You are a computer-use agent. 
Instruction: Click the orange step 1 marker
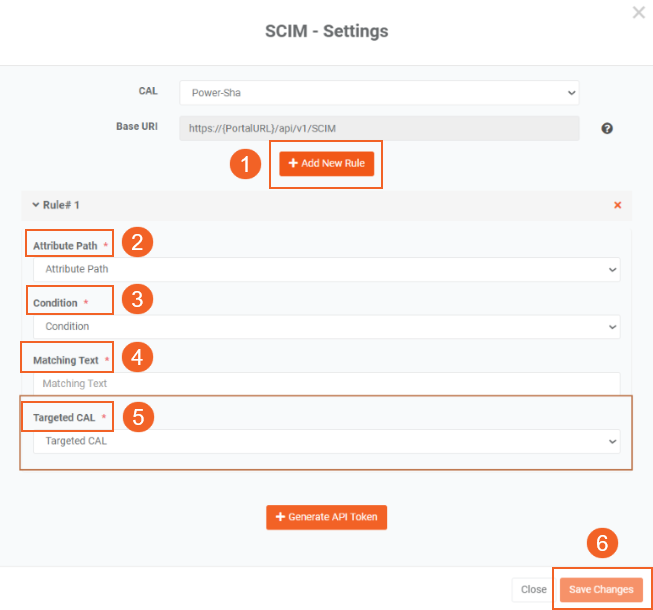[245, 164]
